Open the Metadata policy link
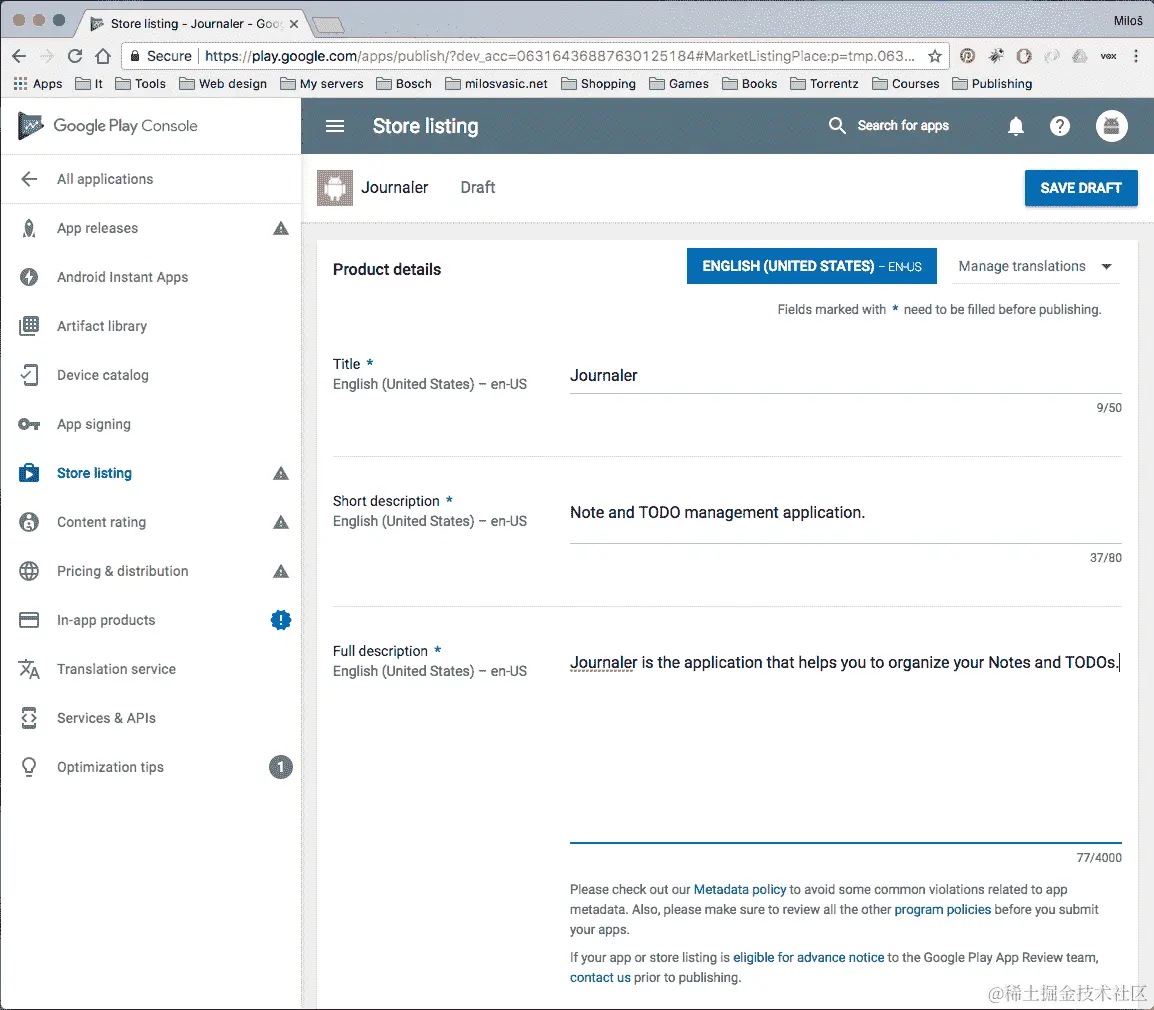The height and width of the screenshot is (1010, 1154). coord(740,889)
